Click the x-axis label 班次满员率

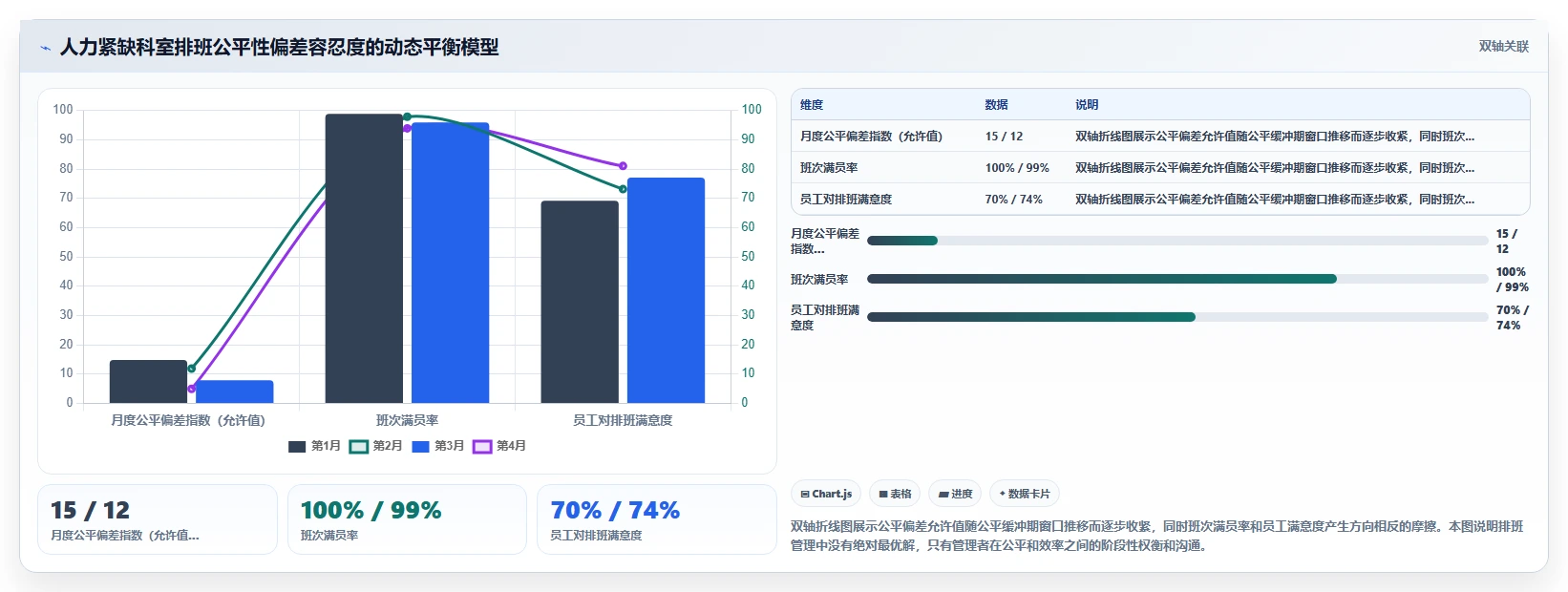tap(407, 420)
